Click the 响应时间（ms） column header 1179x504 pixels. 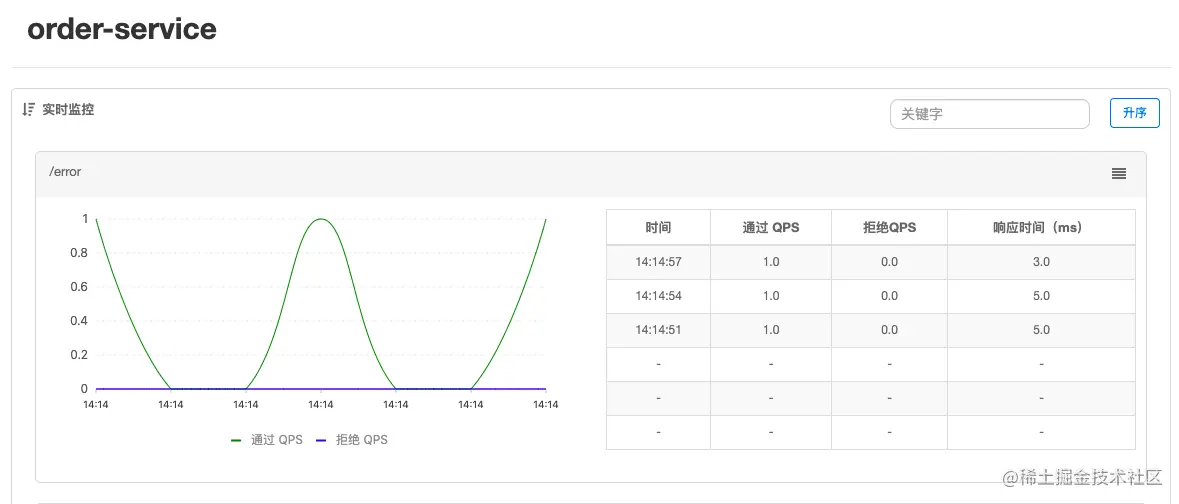(1041, 227)
